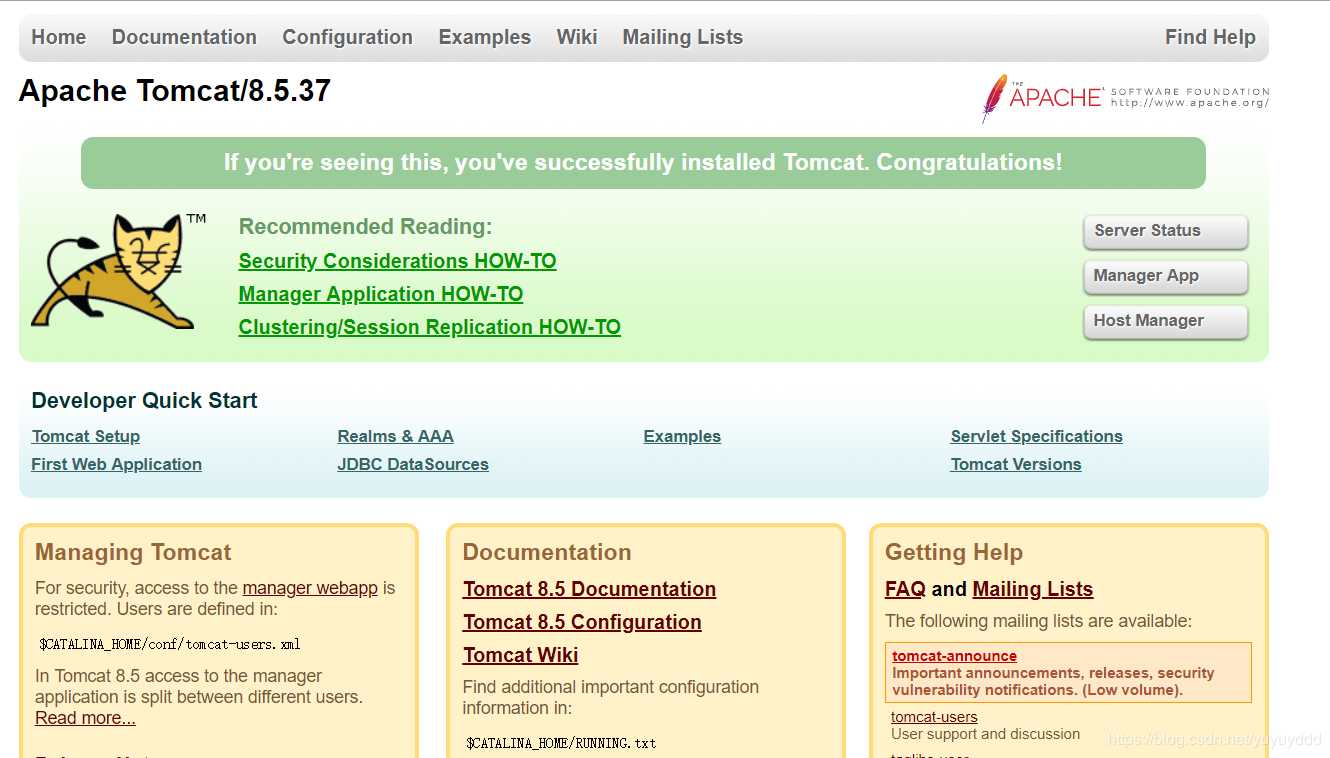1330x758 pixels.
Task: Open the Manager App button
Action: 1166,276
